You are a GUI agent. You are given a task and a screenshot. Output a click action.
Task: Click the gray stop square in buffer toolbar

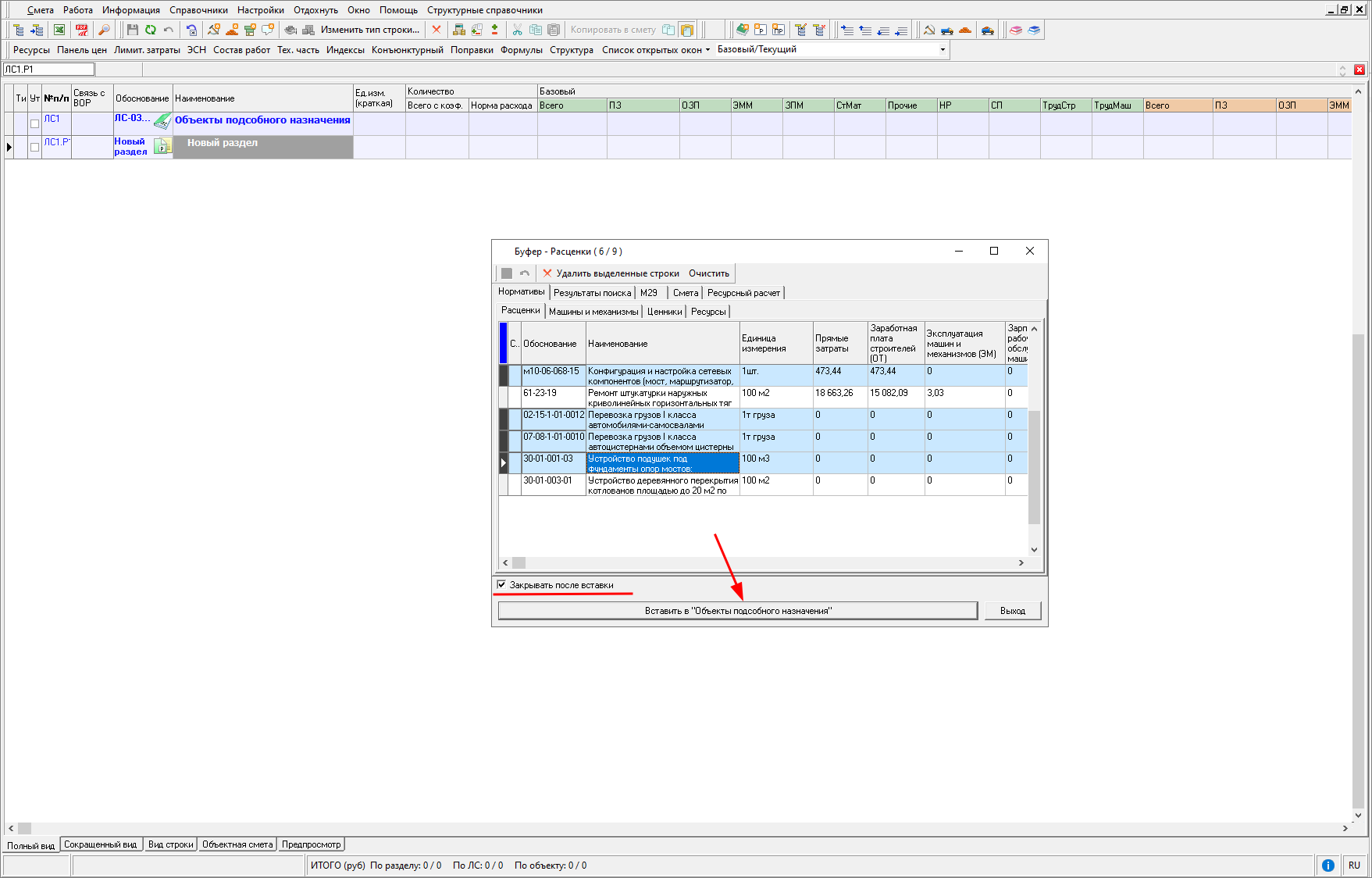point(507,273)
